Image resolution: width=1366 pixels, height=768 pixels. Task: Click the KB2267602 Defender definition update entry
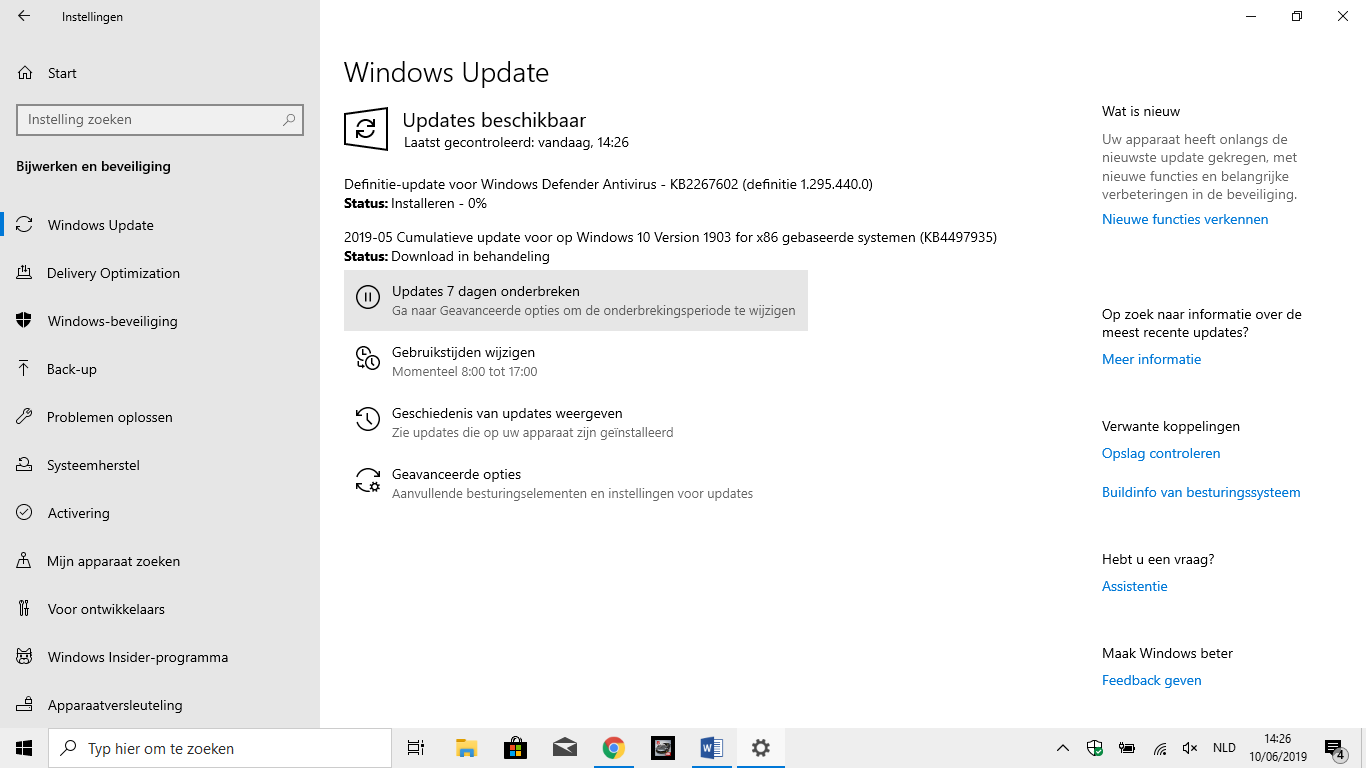coord(608,193)
